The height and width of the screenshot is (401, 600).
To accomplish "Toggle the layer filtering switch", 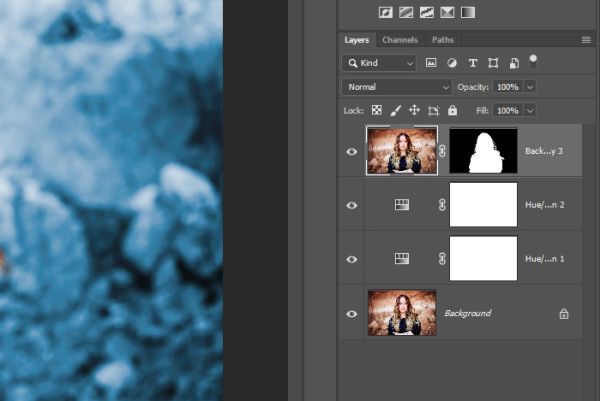I will click(x=533, y=62).
